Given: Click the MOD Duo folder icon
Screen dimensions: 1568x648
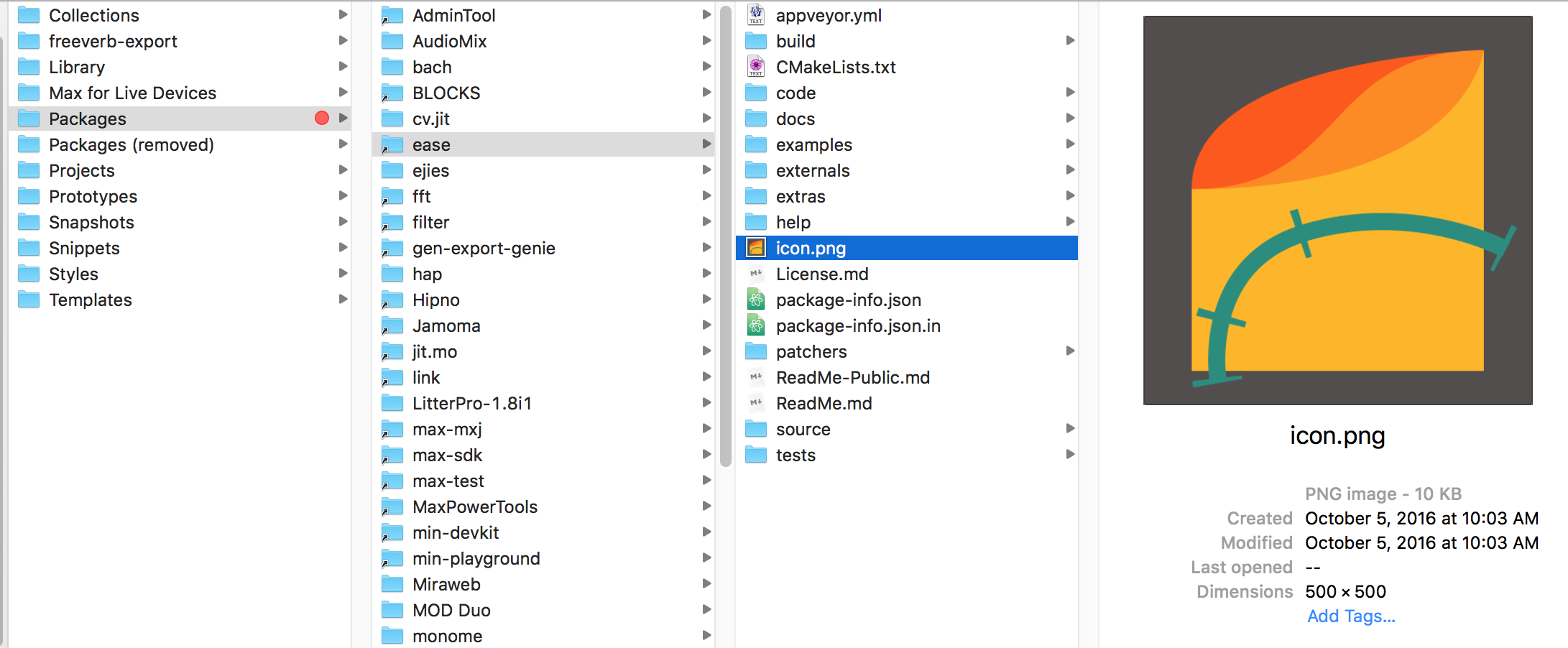Looking at the screenshot, I should (392, 609).
